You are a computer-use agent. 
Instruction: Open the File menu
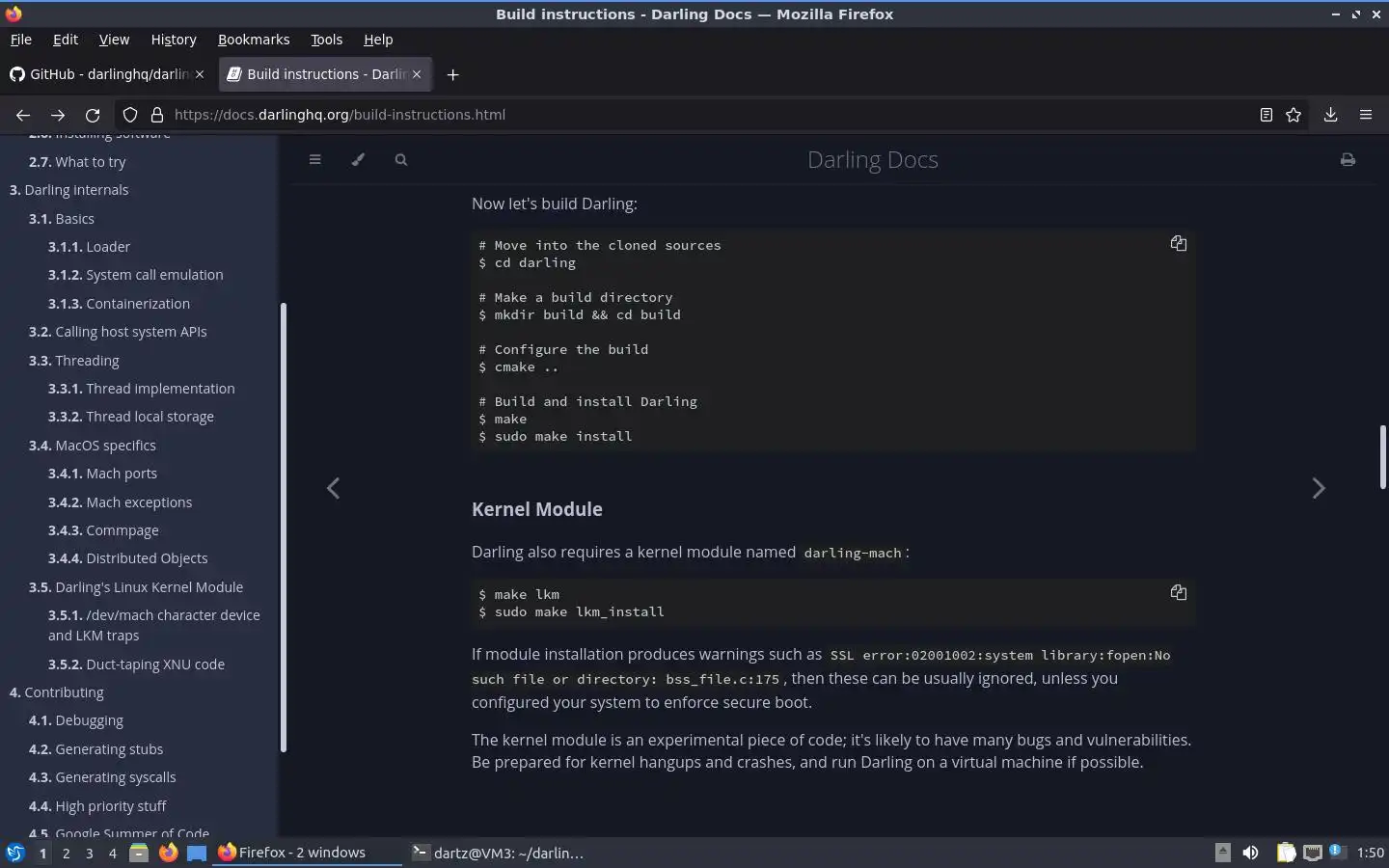21,40
